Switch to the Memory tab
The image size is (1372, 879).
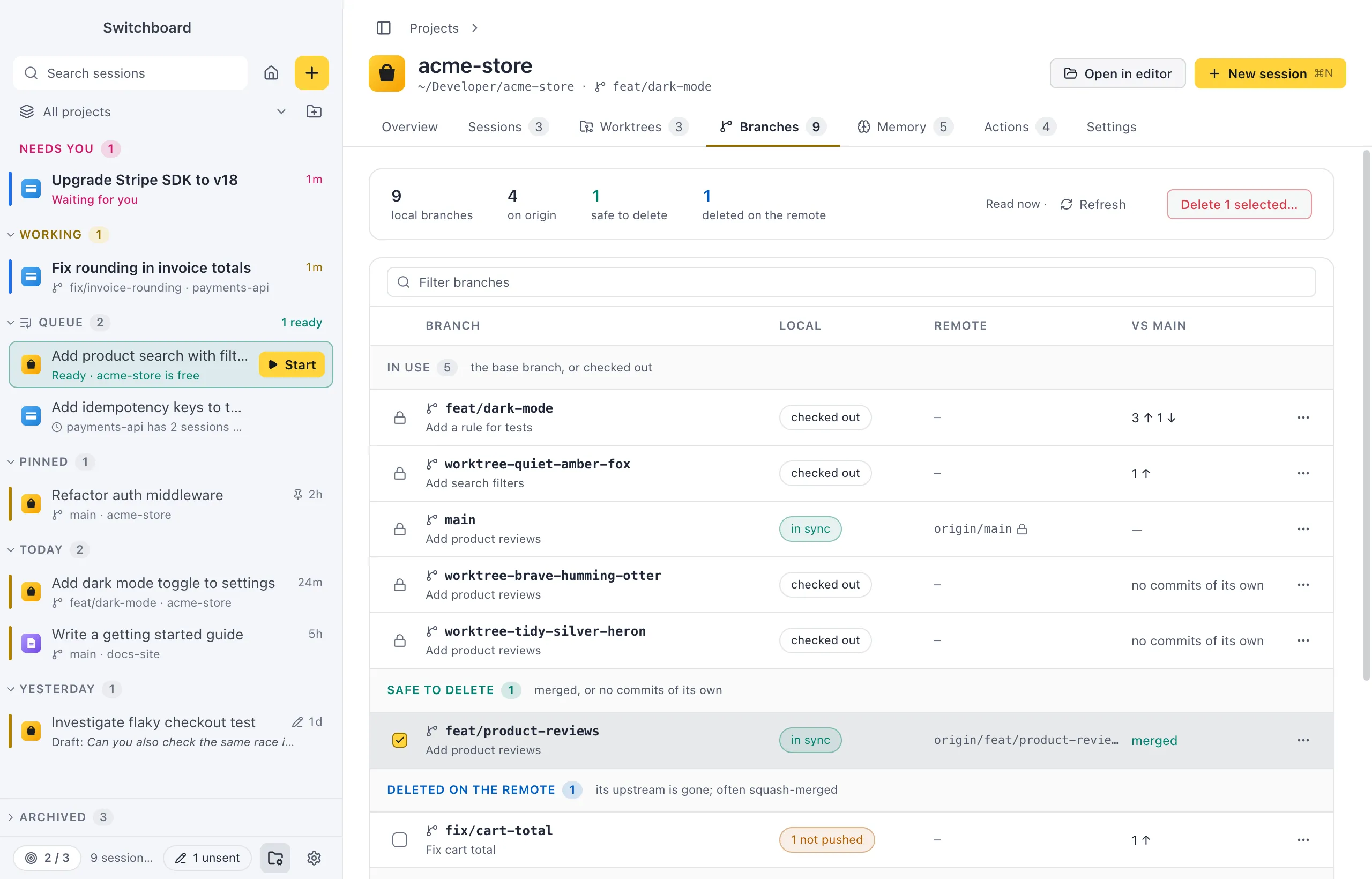(904, 126)
